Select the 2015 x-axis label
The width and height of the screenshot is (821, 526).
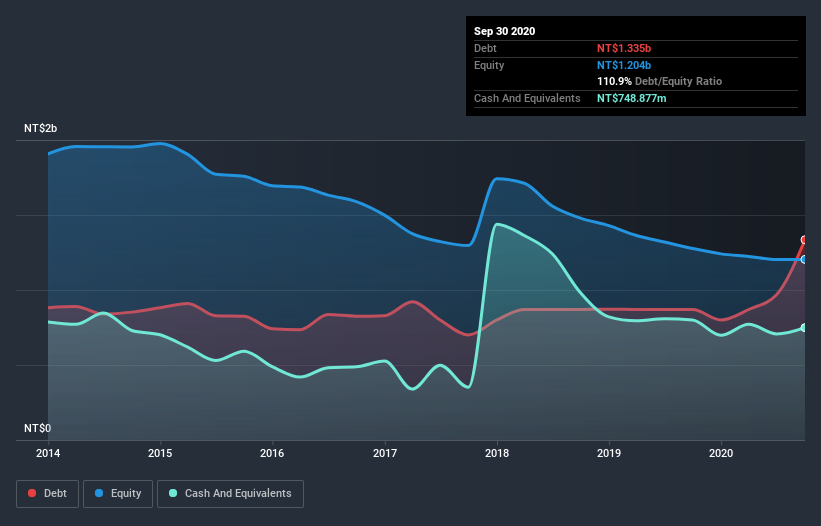160,453
